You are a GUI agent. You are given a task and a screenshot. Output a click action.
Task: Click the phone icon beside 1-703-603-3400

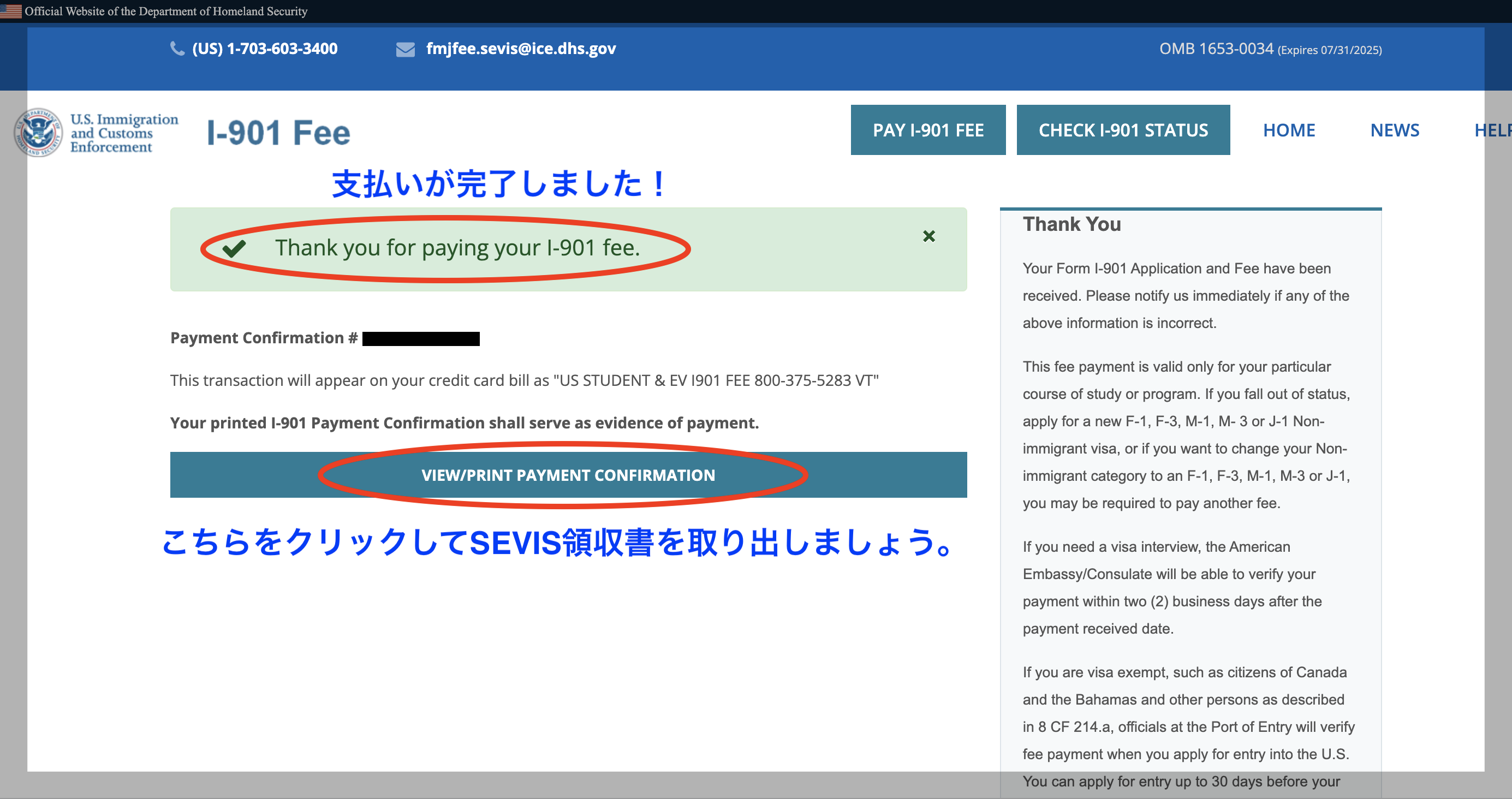click(x=177, y=49)
